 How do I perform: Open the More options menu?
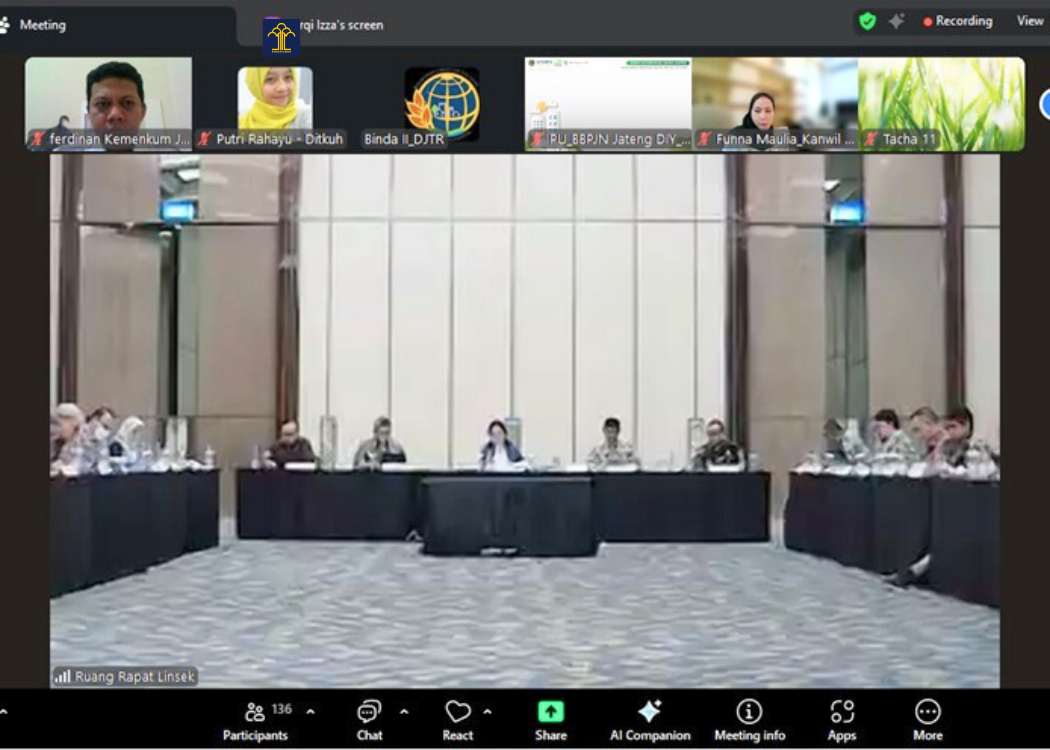(927, 720)
